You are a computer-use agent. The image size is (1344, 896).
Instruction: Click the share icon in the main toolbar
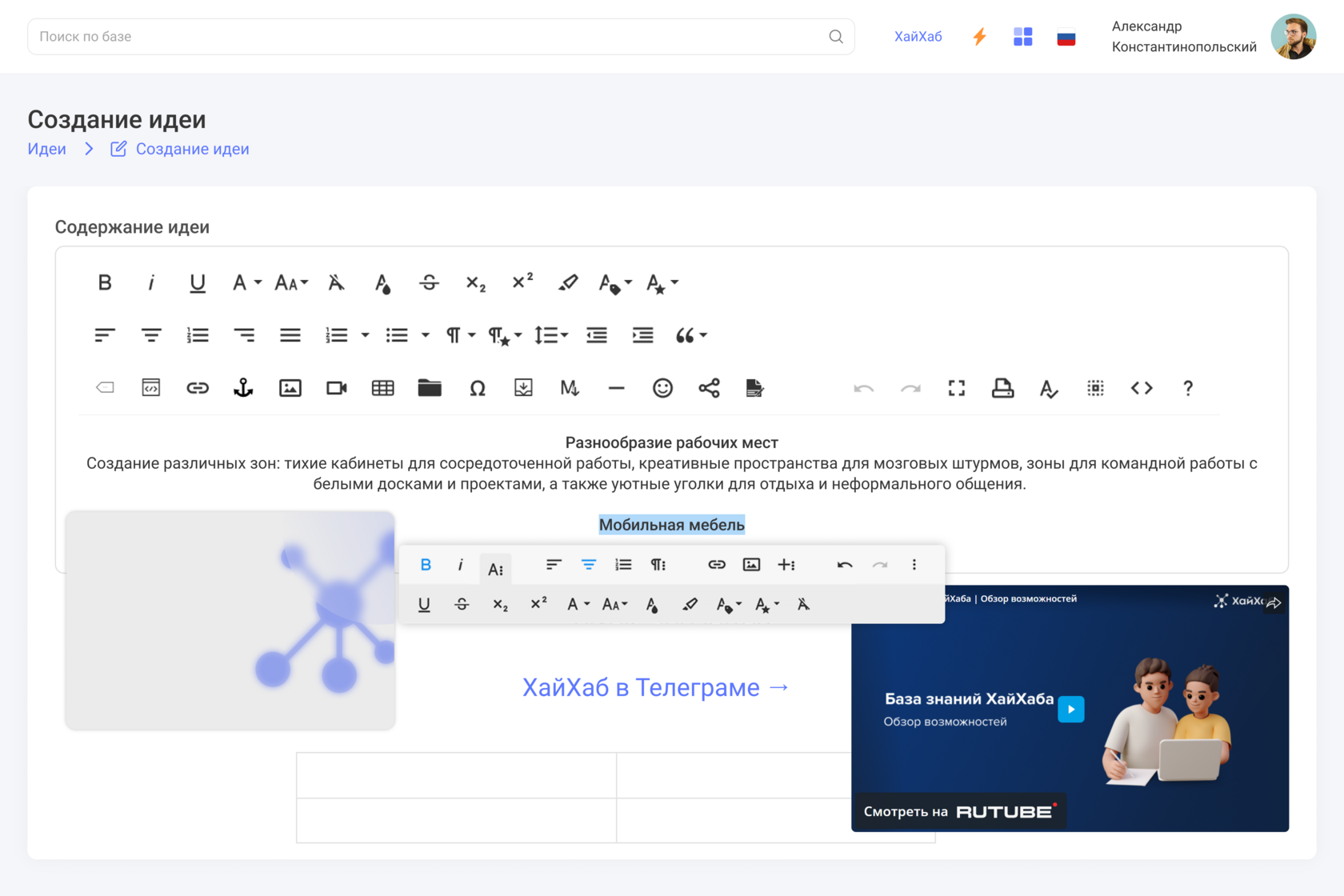coord(709,388)
